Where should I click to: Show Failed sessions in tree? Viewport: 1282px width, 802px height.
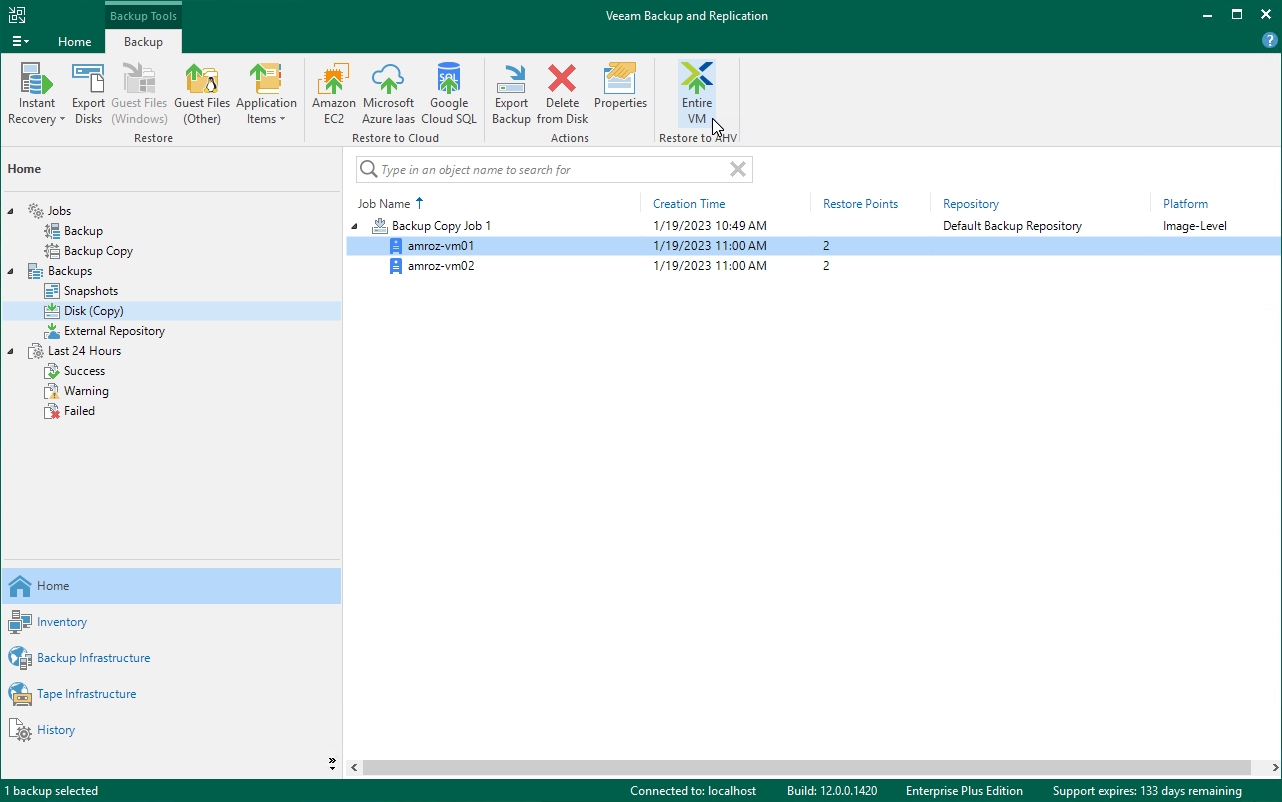click(79, 411)
